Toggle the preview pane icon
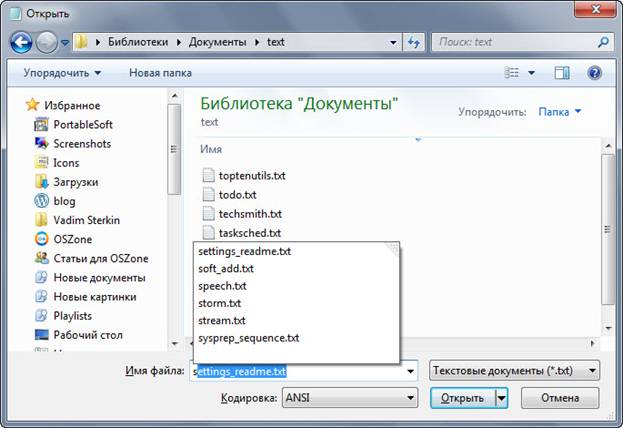Screen dimensions: 623x428 [562, 73]
